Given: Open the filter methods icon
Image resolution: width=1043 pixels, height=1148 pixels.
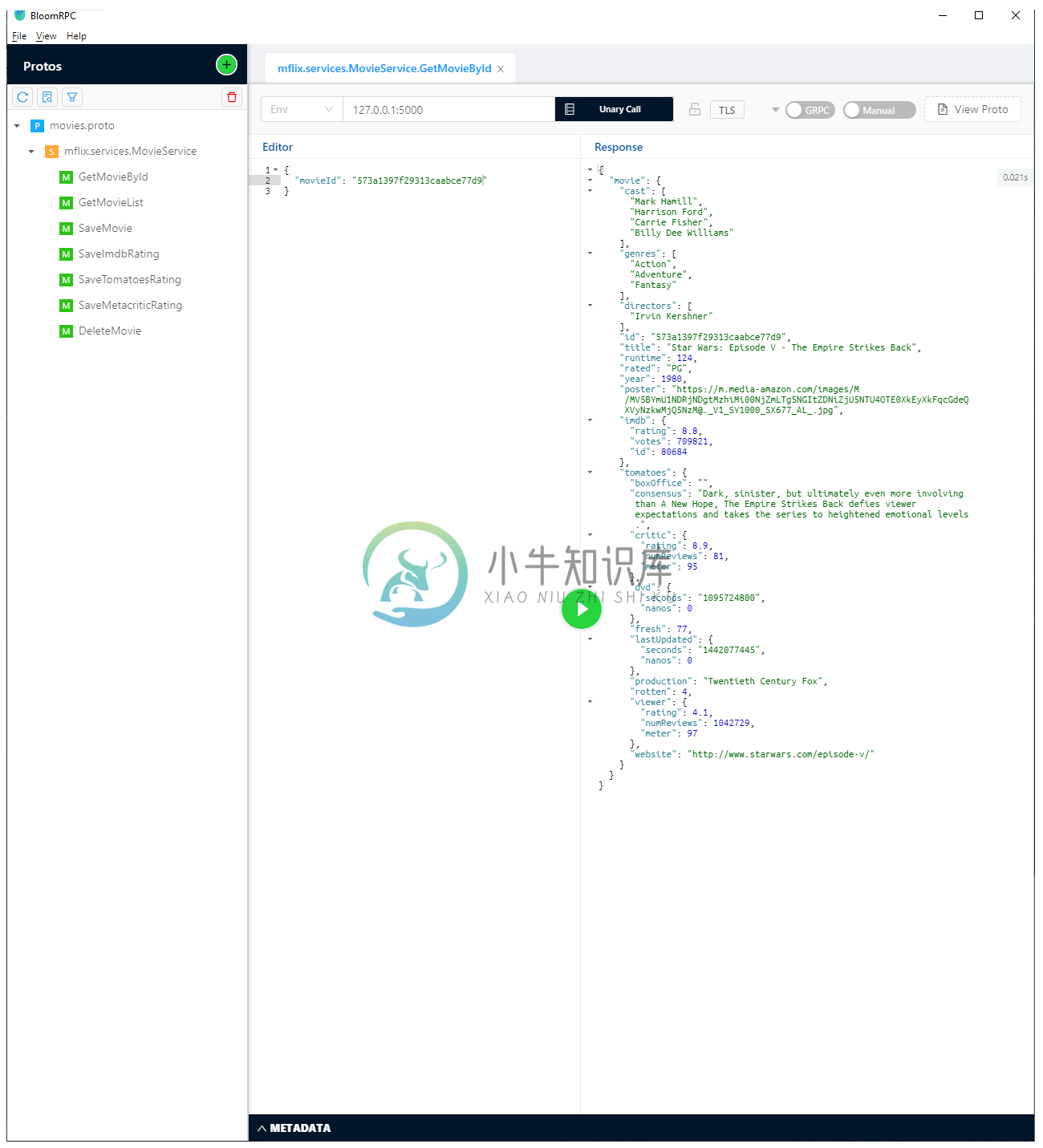Looking at the screenshot, I should click(x=72, y=97).
